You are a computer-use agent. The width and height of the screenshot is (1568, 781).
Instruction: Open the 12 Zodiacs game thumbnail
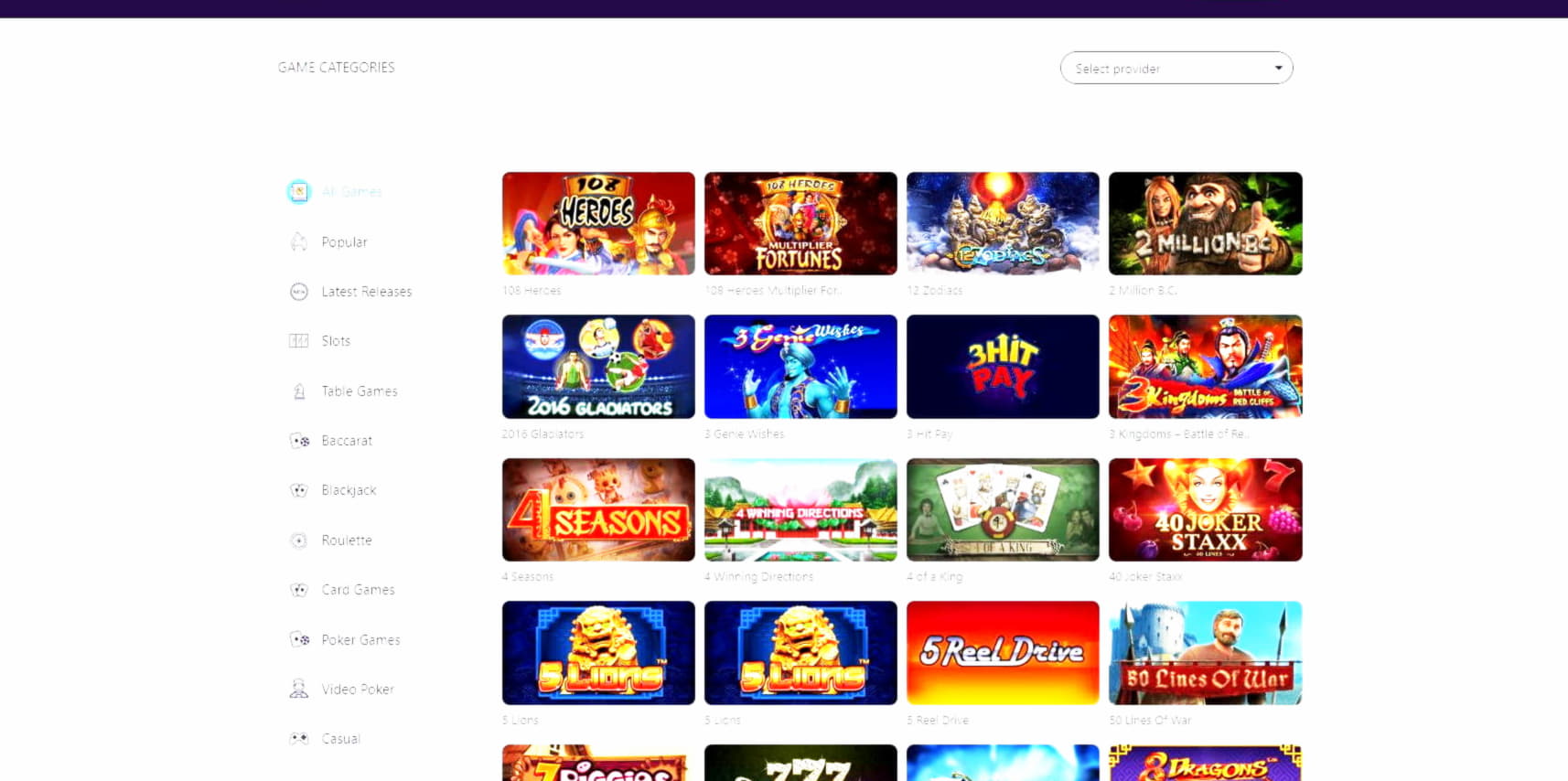click(1003, 223)
